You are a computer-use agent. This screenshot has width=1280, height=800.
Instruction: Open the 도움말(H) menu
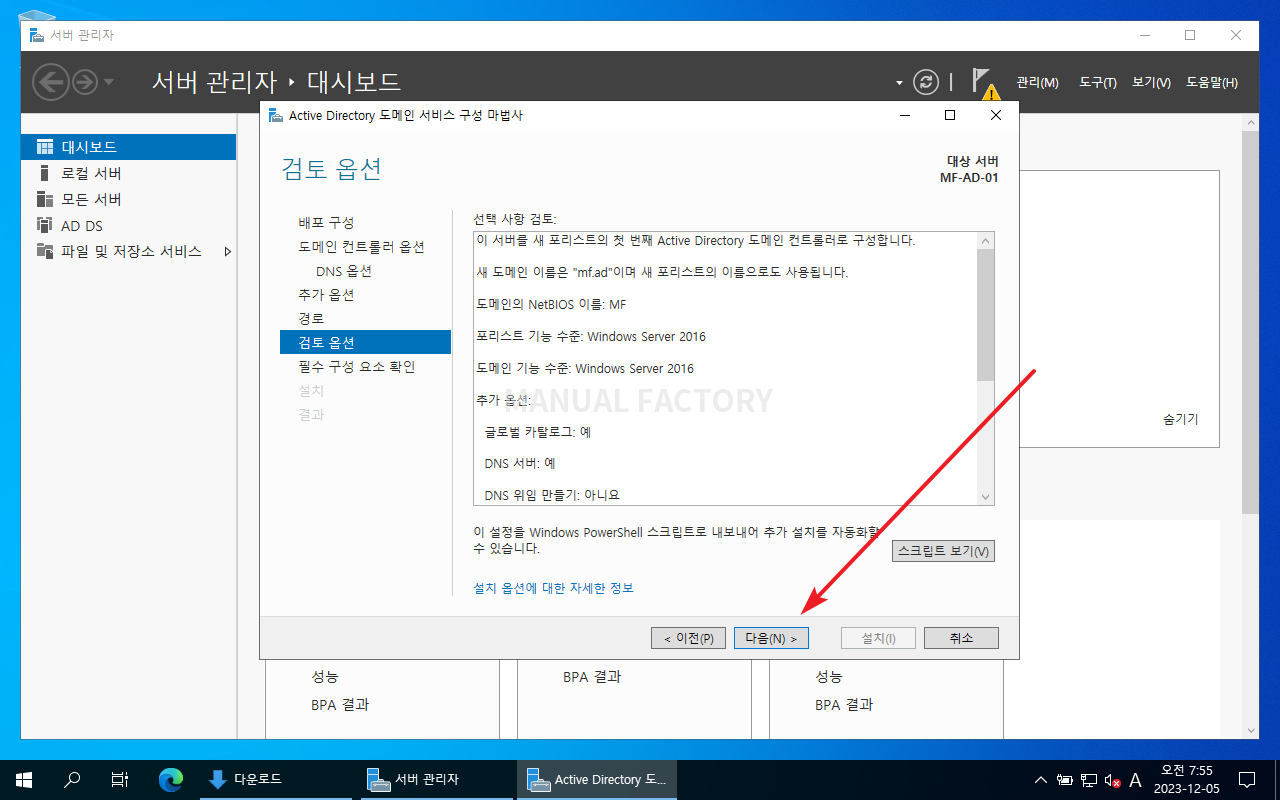click(1212, 83)
